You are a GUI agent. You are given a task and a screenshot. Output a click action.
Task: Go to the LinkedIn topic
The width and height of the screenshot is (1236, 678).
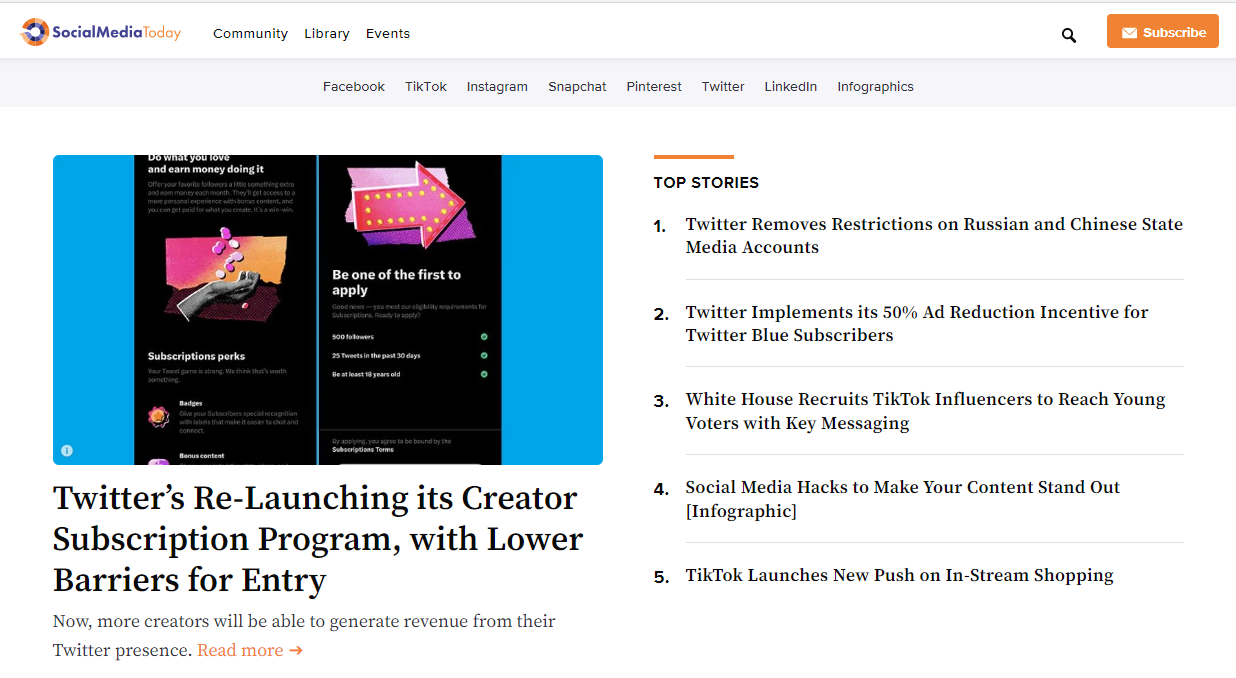(791, 86)
